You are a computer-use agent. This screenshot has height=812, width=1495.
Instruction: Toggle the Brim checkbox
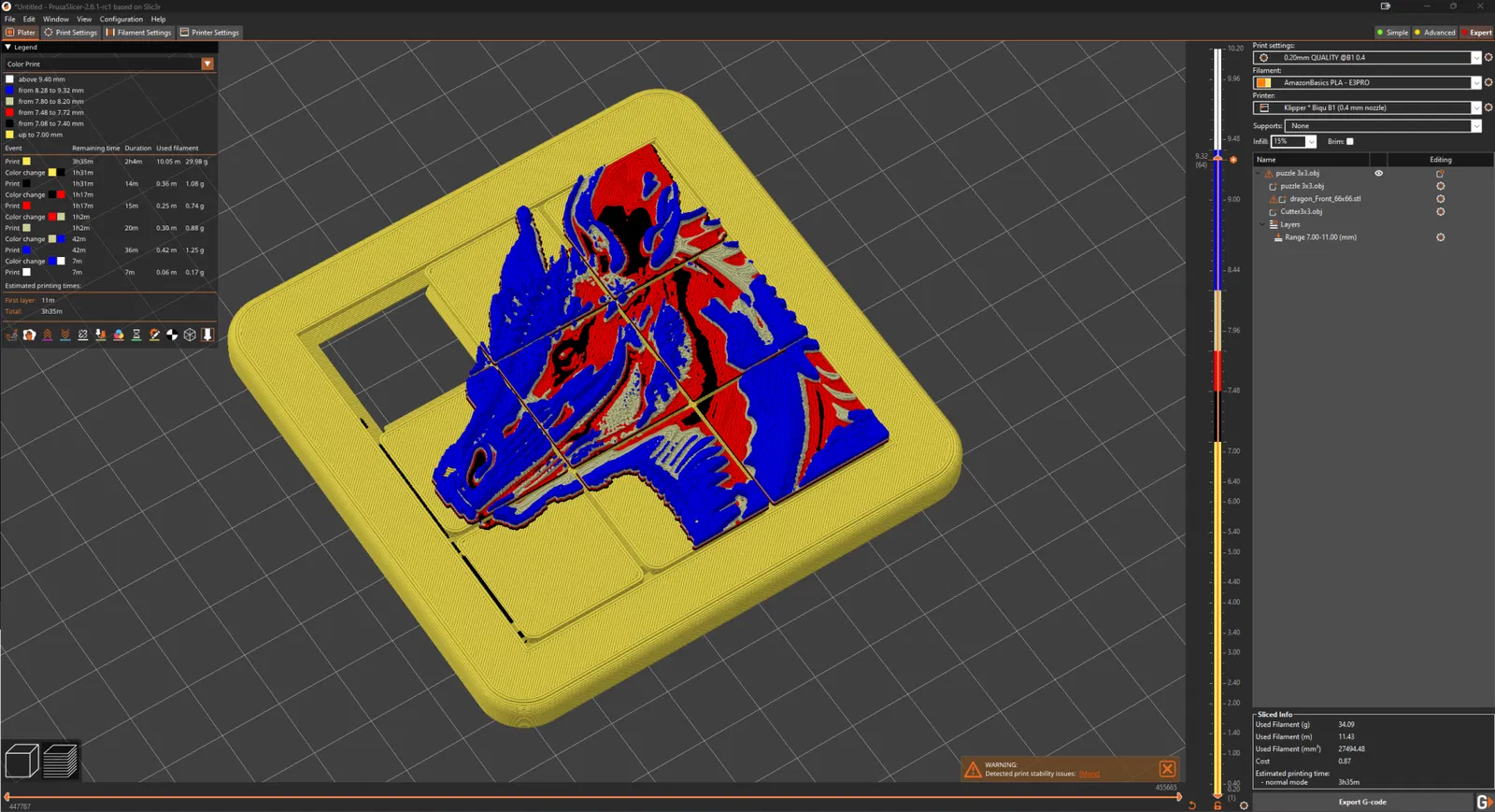coord(1350,142)
